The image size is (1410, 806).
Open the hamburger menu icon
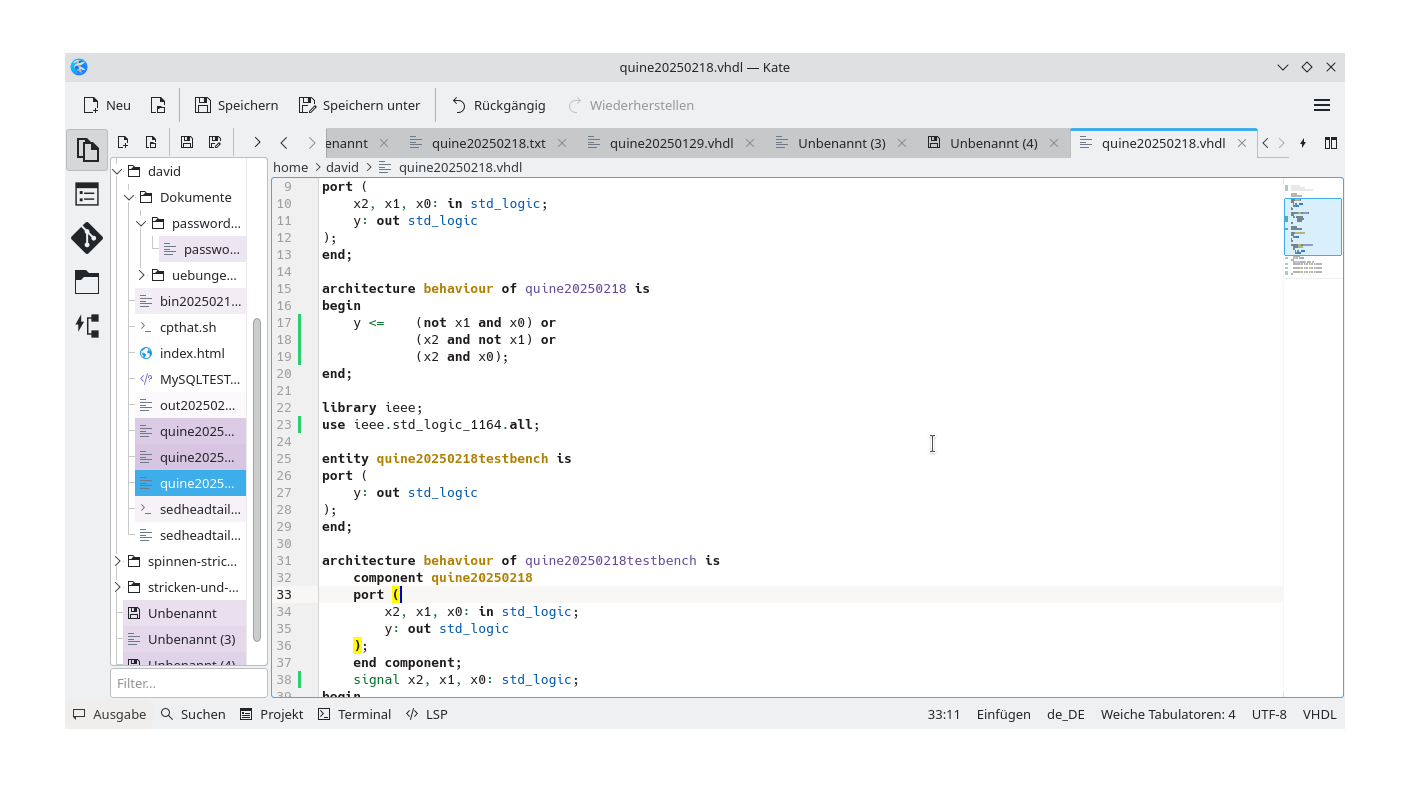(1321, 104)
